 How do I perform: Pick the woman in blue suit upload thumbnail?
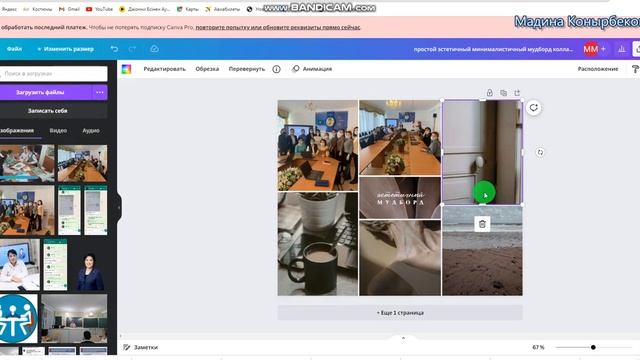[x=90, y=265]
